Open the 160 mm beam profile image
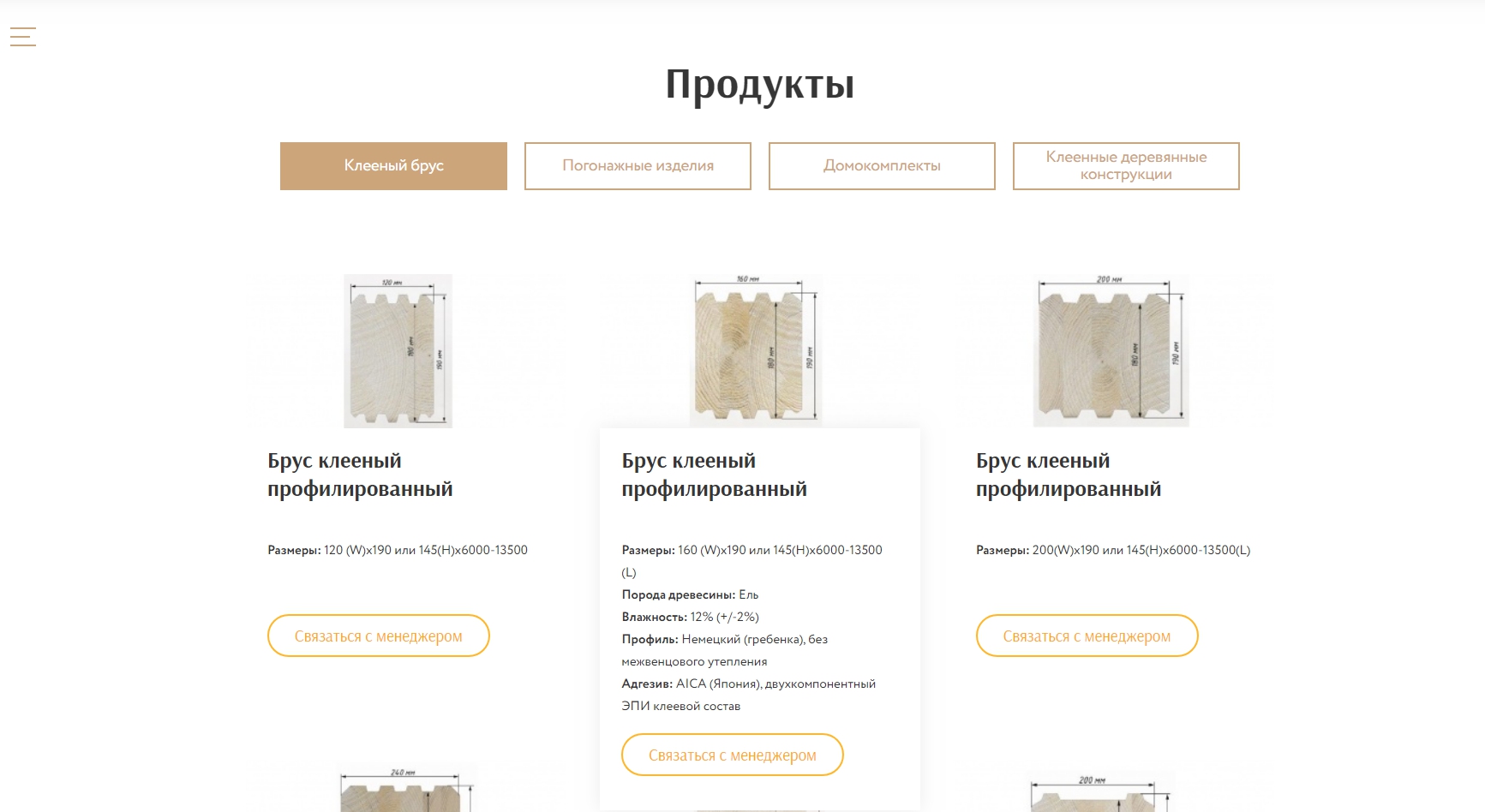Viewport: 1485px width, 812px height. 755,351
